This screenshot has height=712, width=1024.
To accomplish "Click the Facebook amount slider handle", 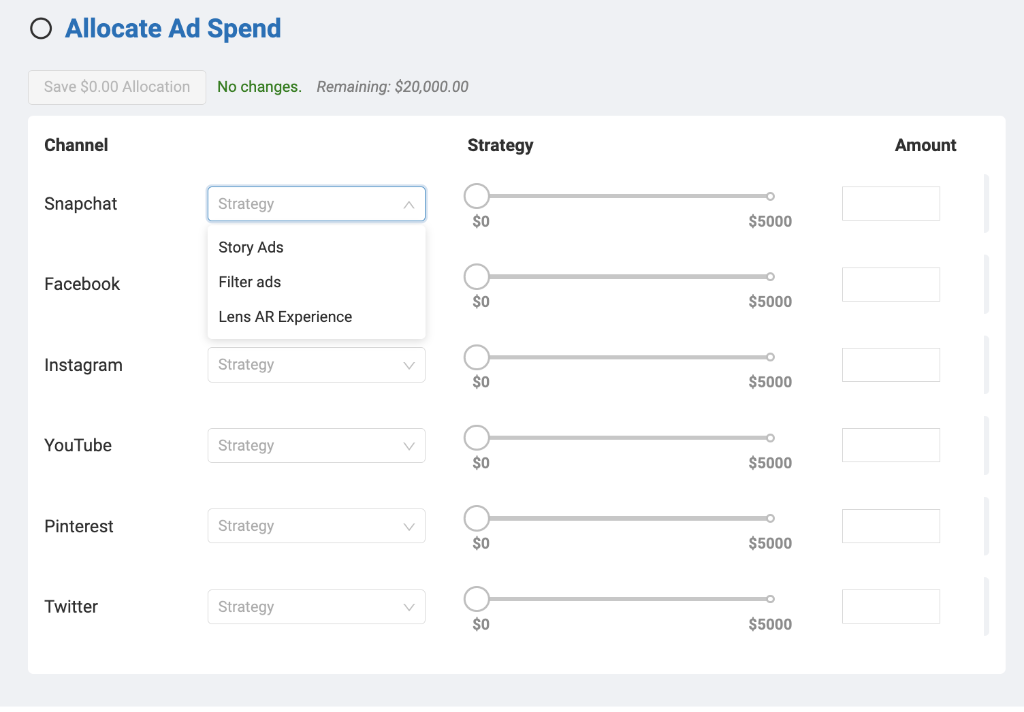I will pyautogui.click(x=476, y=277).
